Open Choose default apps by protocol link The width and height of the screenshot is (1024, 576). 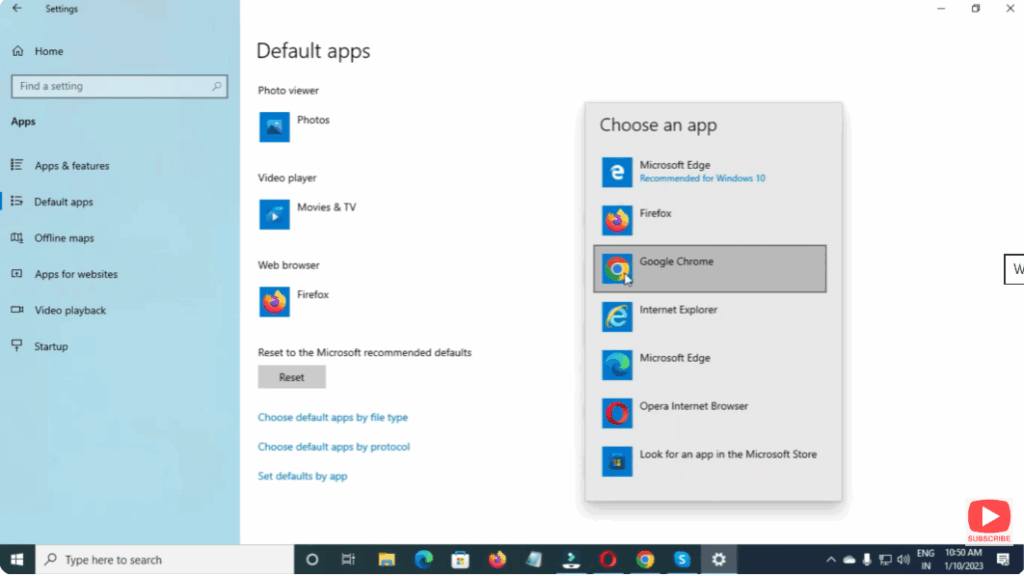tap(333, 447)
